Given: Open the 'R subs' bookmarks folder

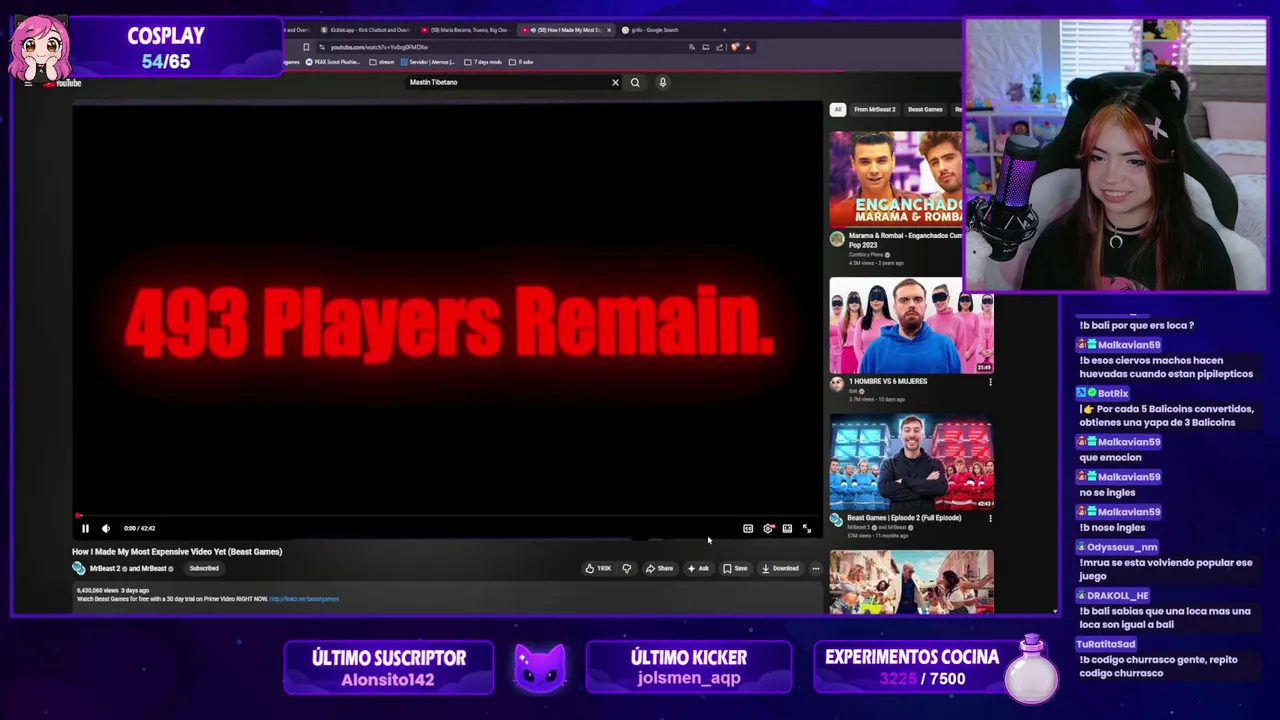Looking at the screenshot, I should 521,62.
